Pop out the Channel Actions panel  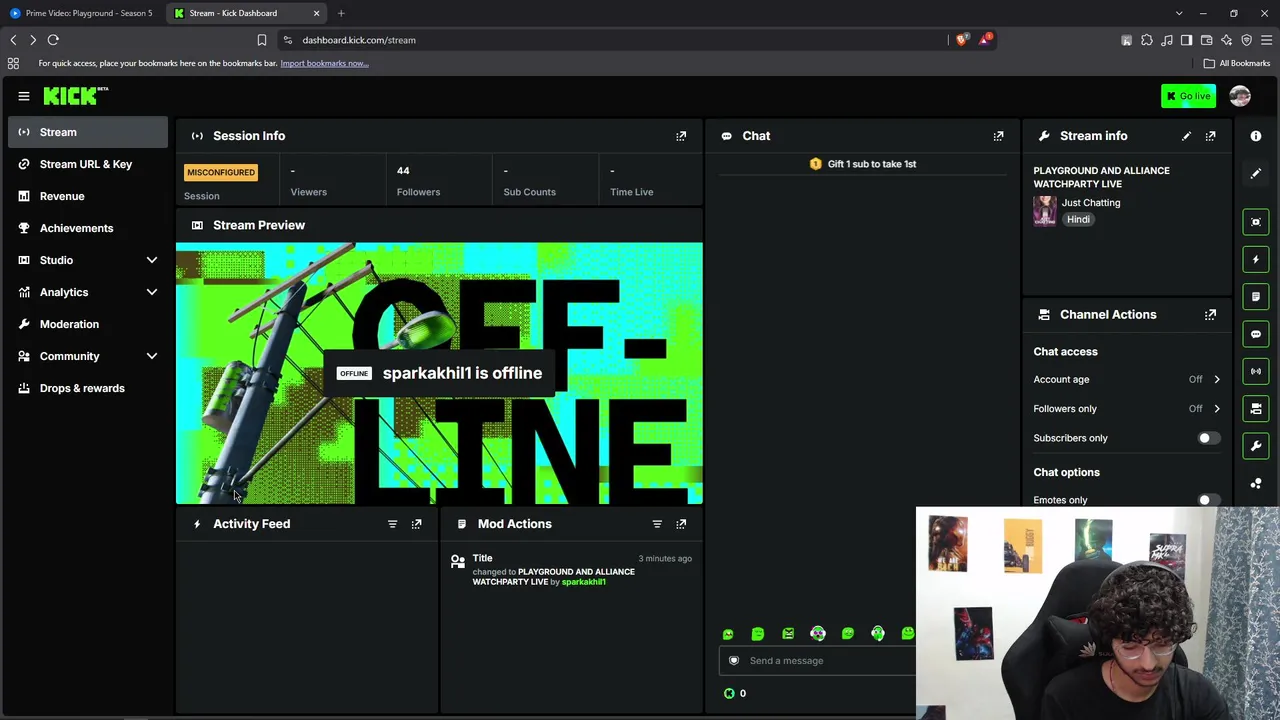[x=1210, y=314]
